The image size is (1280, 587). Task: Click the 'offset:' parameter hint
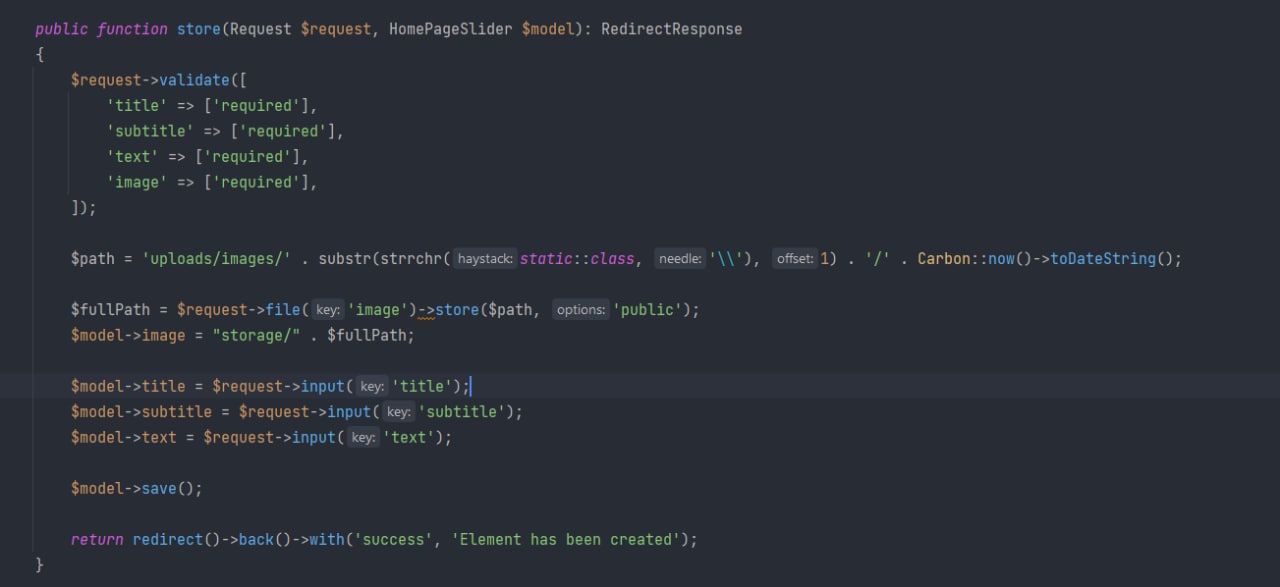[796, 259]
